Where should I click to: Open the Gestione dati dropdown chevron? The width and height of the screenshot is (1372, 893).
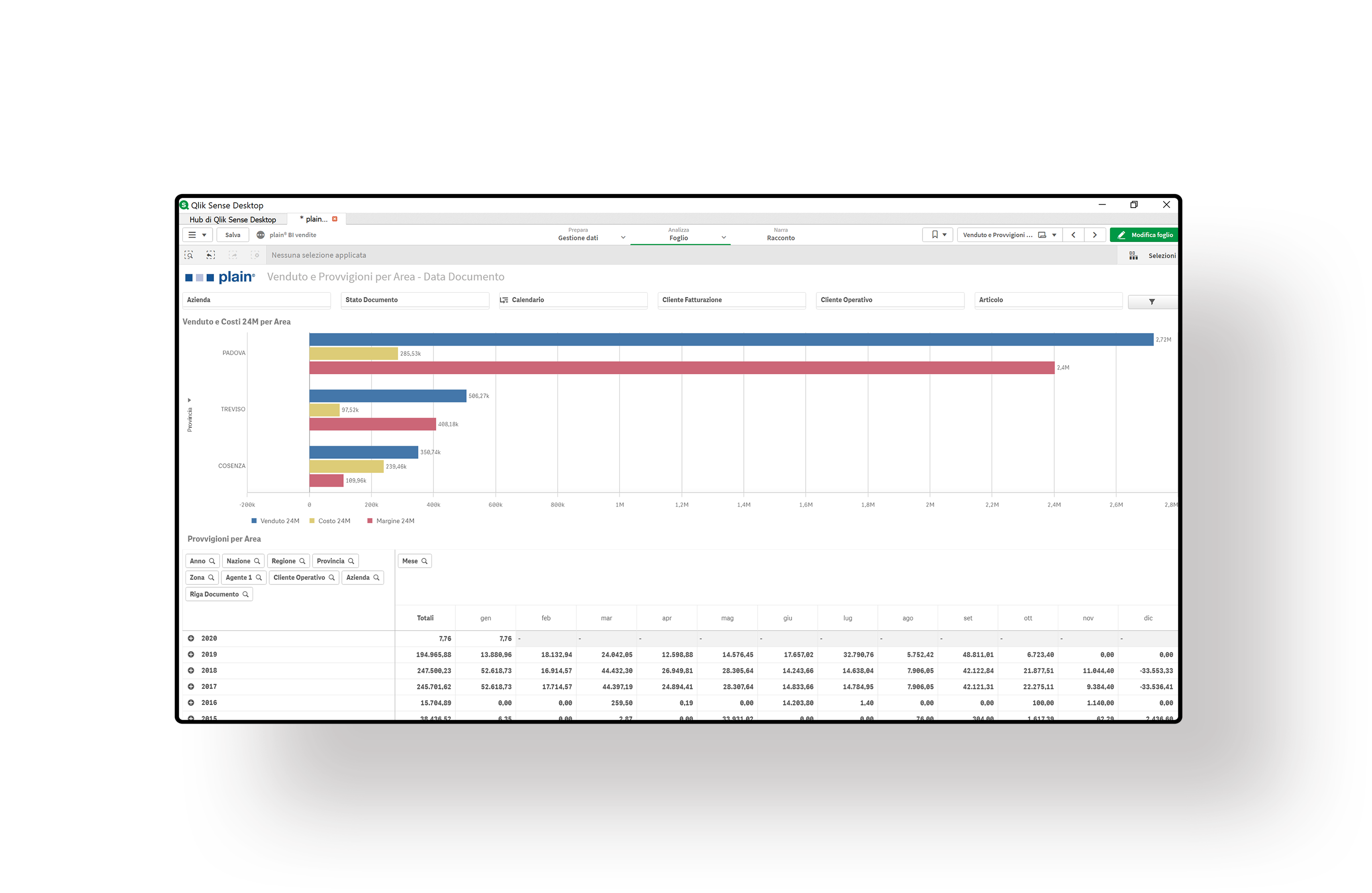[x=623, y=237]
